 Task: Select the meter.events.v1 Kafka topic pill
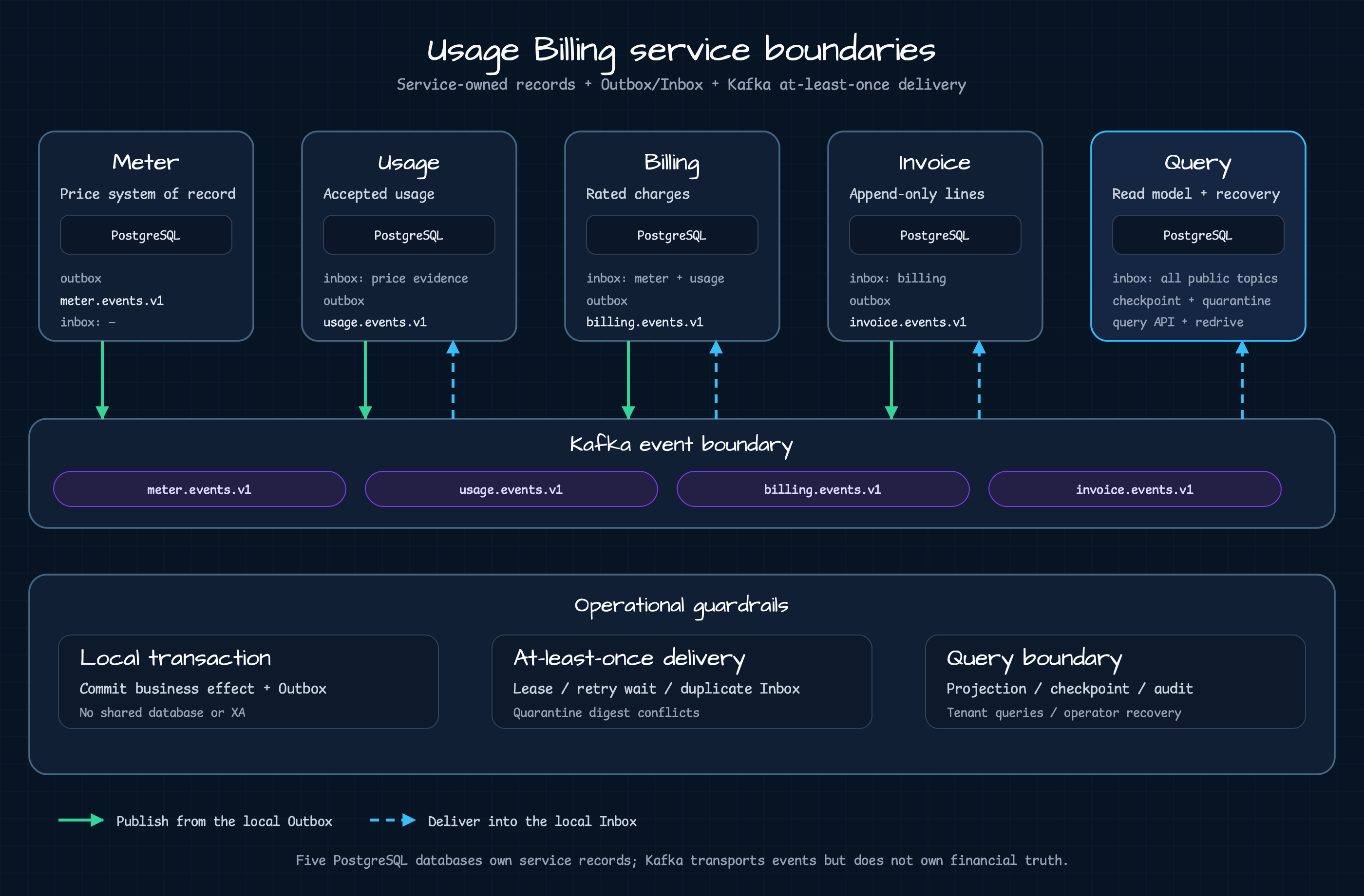pos(199,489)
